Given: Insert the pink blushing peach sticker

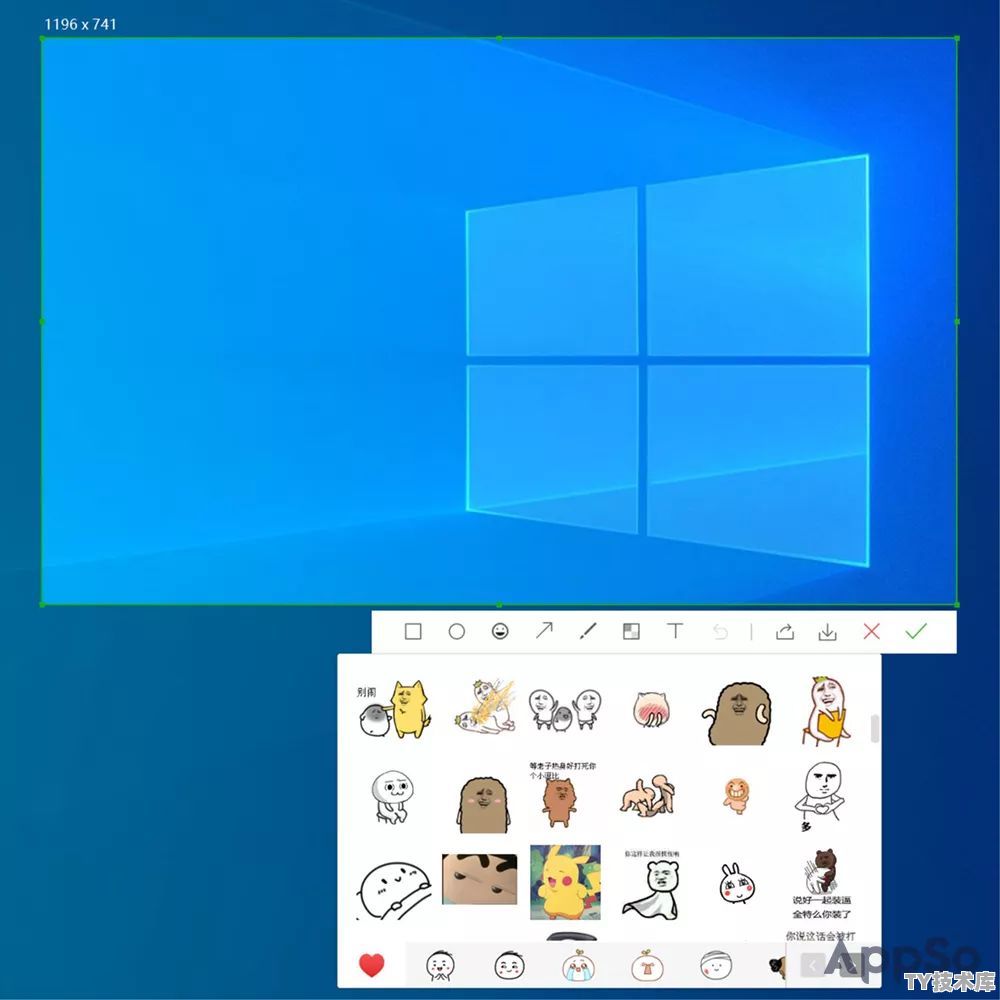Looking at the screenshot, I should click(650, 709).
